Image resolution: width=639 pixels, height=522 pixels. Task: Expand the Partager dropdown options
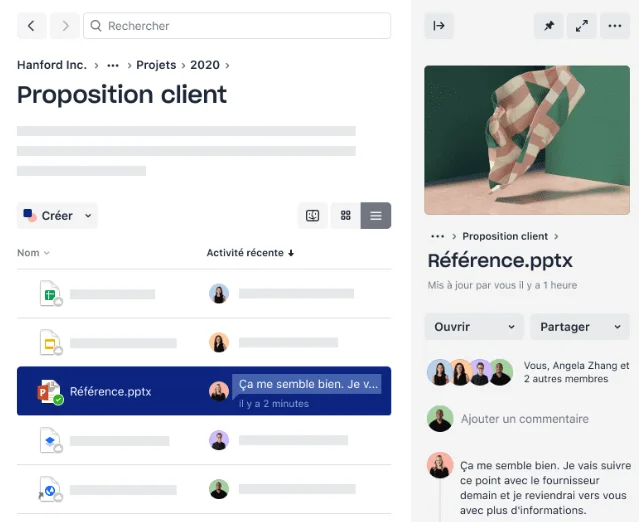click(580, 327)
